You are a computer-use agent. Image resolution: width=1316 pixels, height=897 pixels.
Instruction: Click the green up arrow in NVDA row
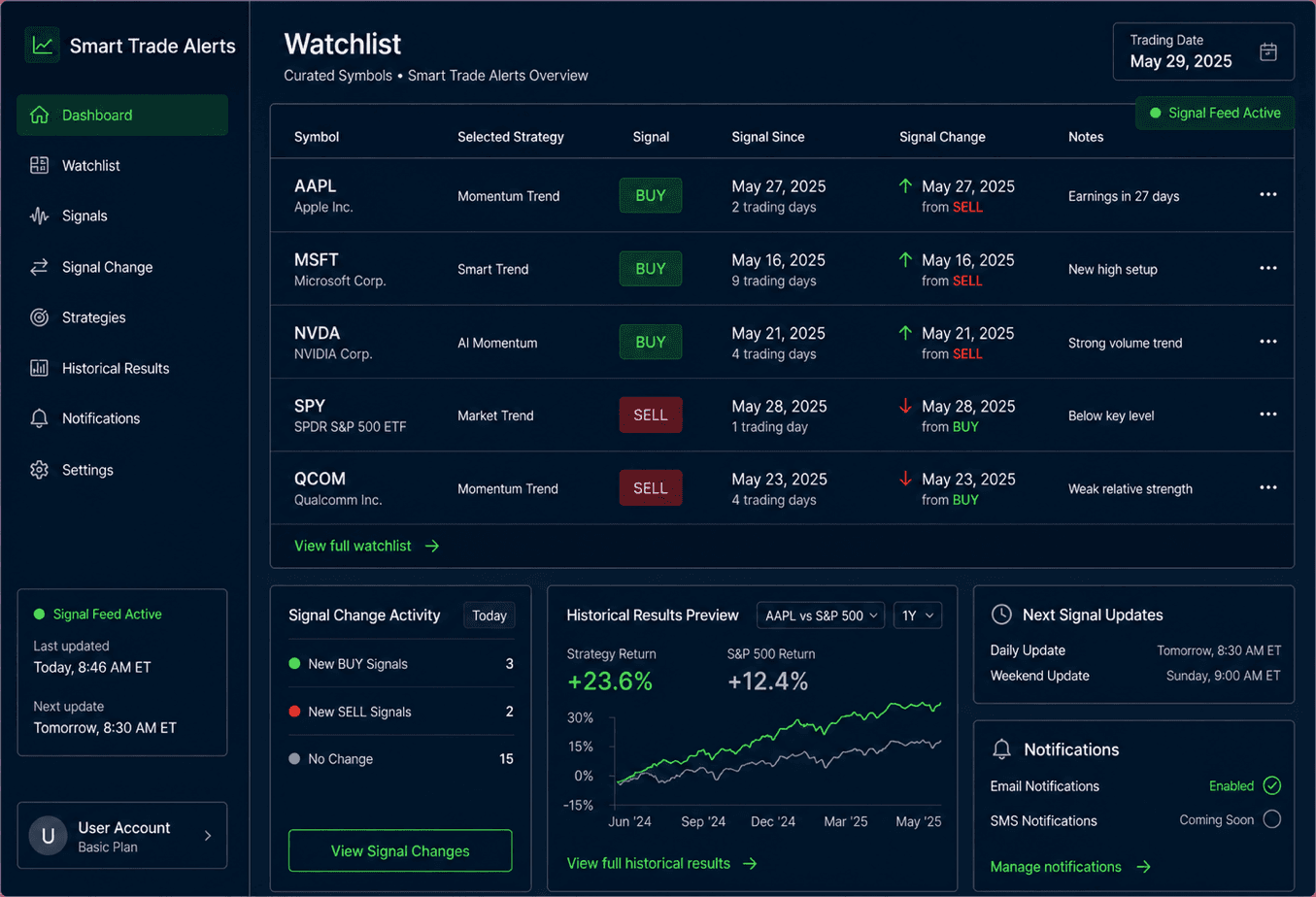(x=905, y=332)
